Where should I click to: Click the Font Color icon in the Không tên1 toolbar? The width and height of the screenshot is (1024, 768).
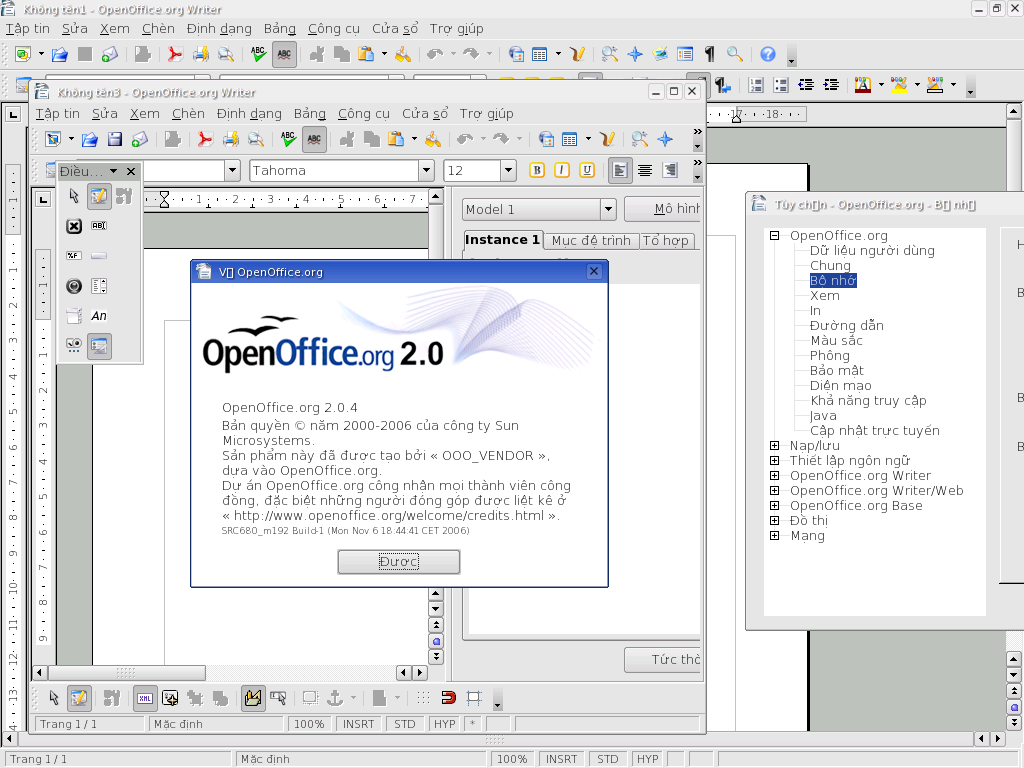click(x=863, y=85)
